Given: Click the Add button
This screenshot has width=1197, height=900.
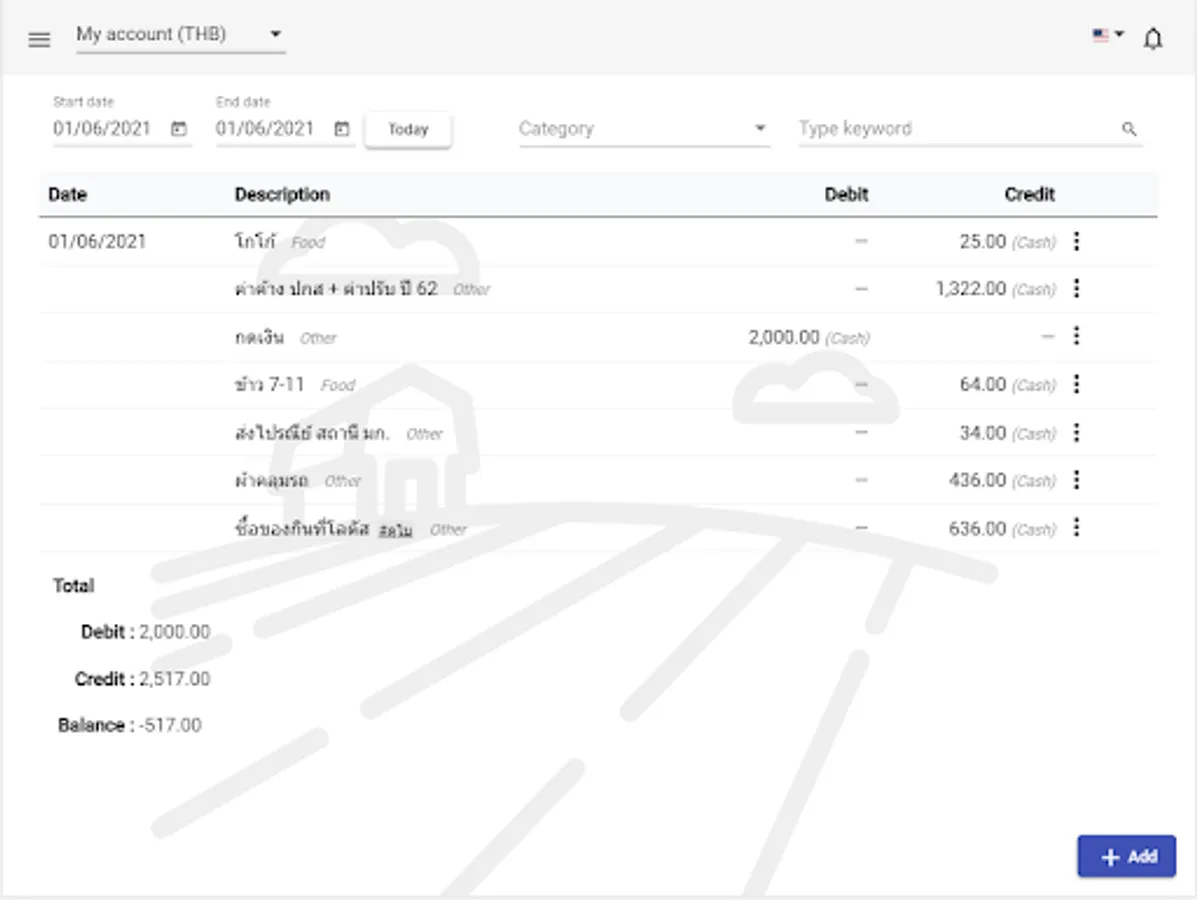Looking at the screenshot, I should [x=1127, y=856].
